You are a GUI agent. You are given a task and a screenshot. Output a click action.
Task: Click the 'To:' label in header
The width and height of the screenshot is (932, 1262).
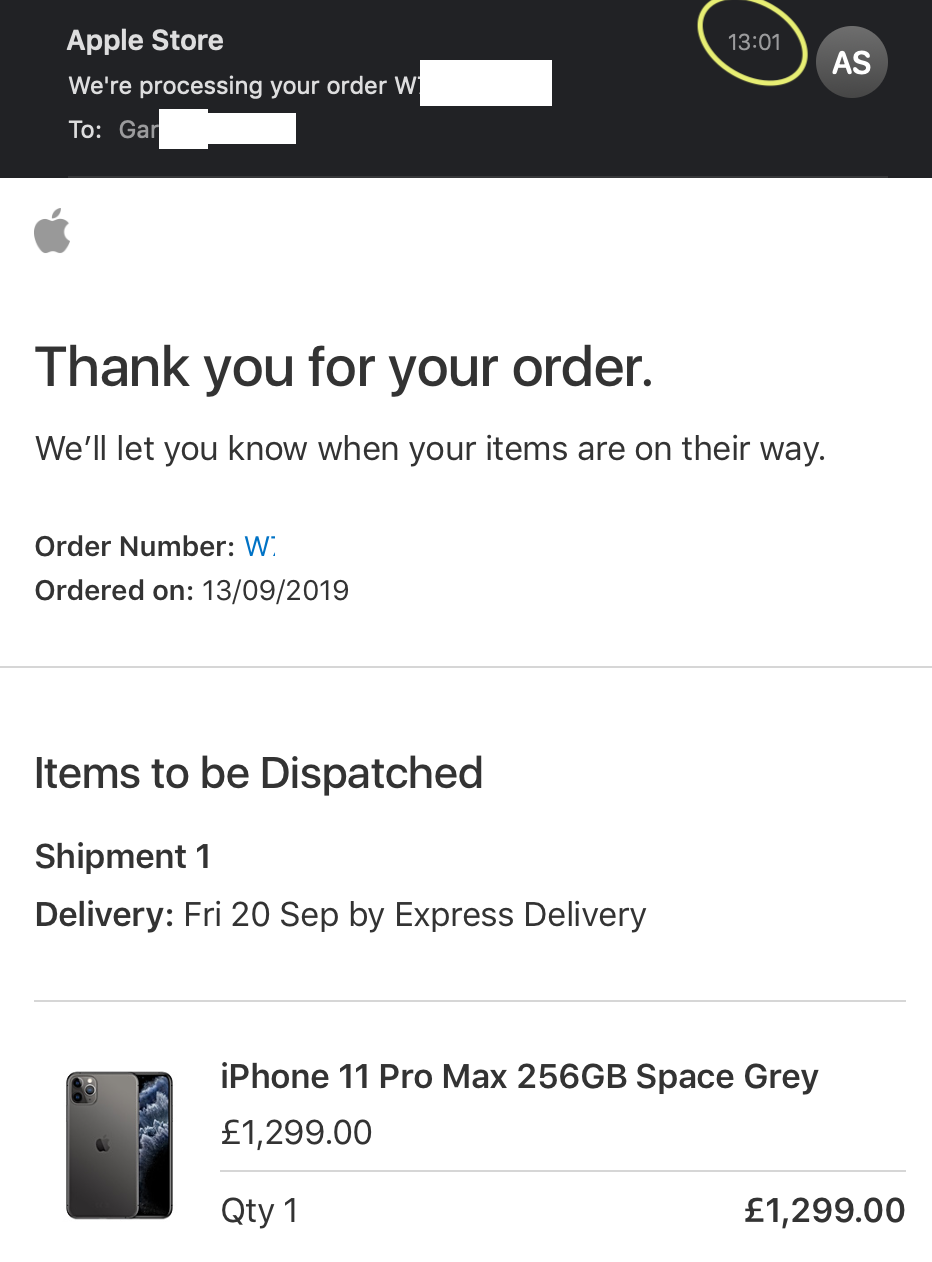point(85,130)
